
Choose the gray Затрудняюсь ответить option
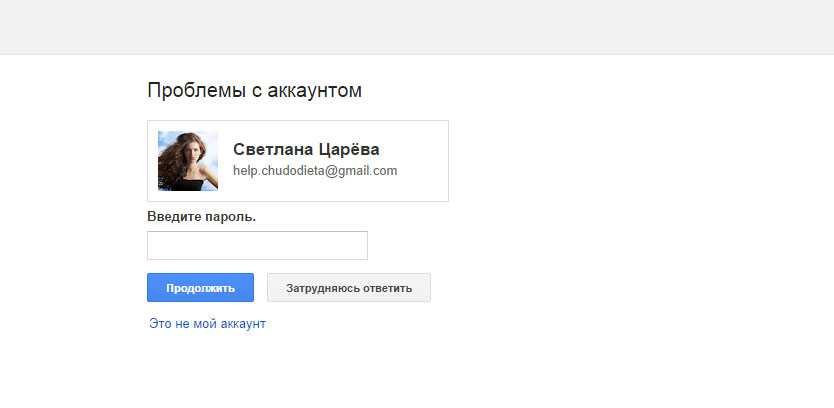coord(349,288)
